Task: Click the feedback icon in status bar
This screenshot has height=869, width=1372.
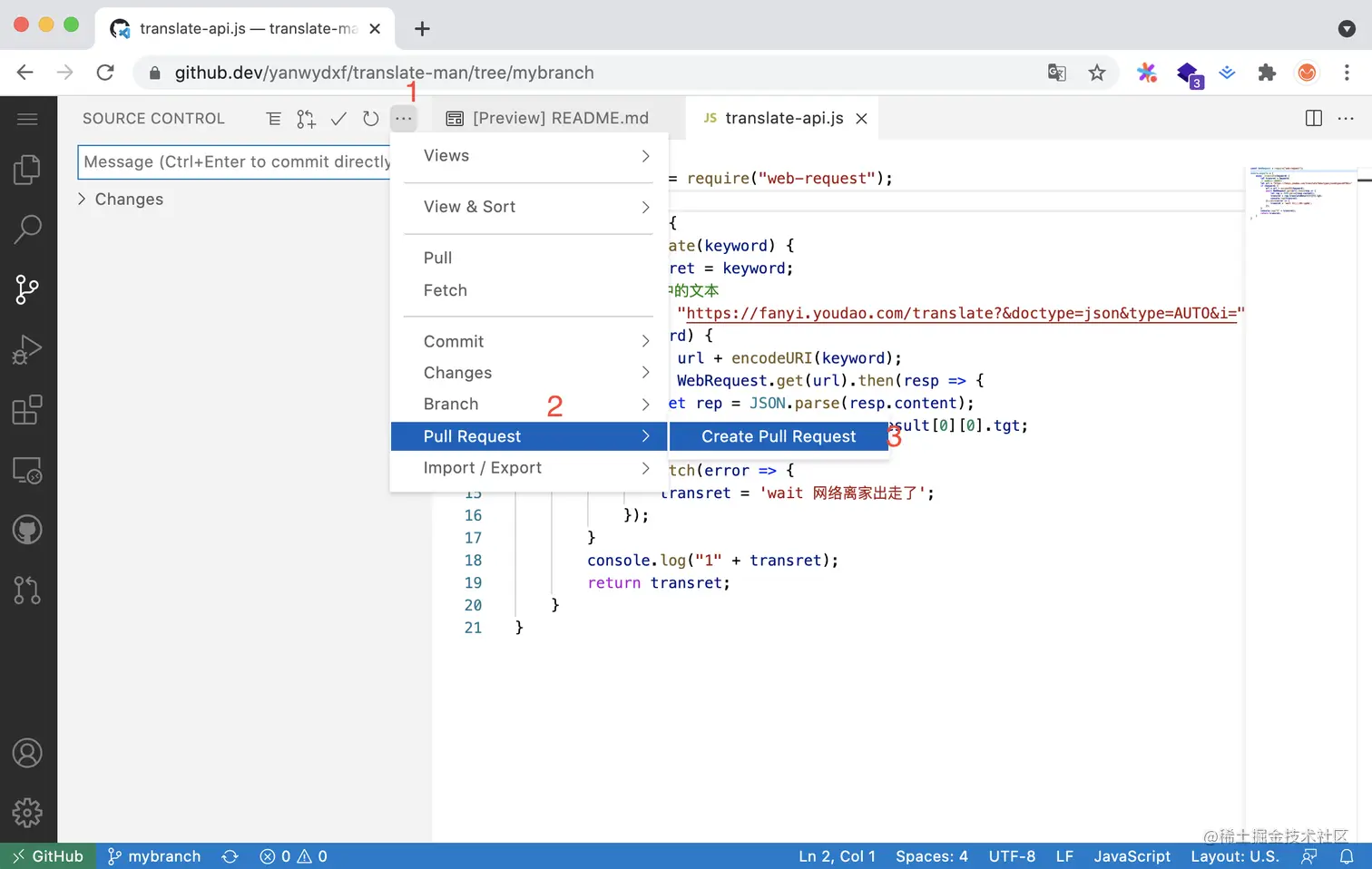Action: (x=1308, y=856)
